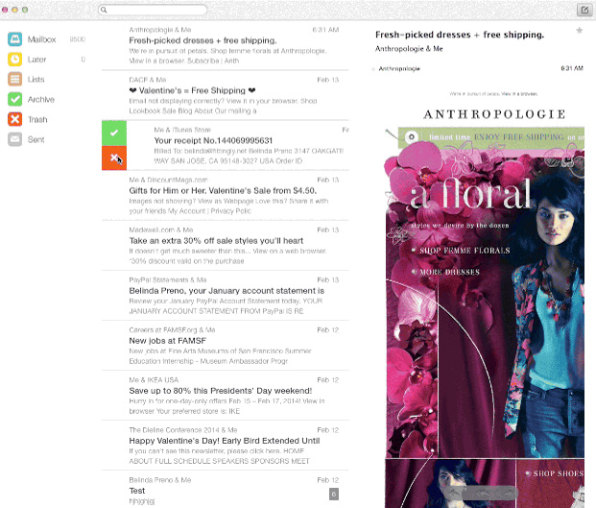The image size is (596, 508).
Task: Select the Trash label in sidebar
Action: click(x=38, y=120)
